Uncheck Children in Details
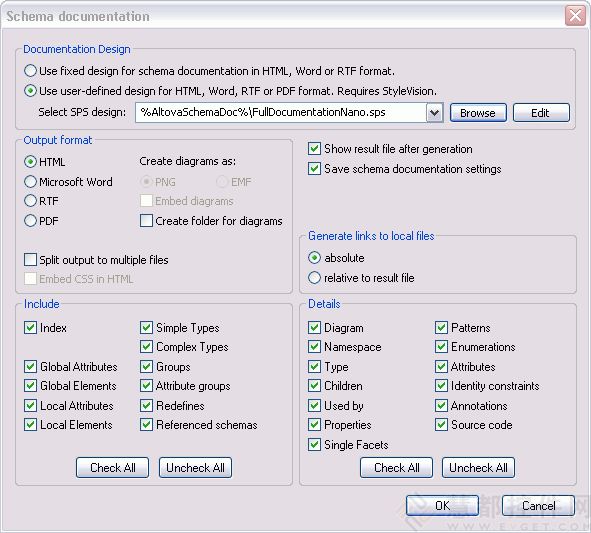Image resolution: width=591 pixels, height=533 pixels. [x=314, y=386]
